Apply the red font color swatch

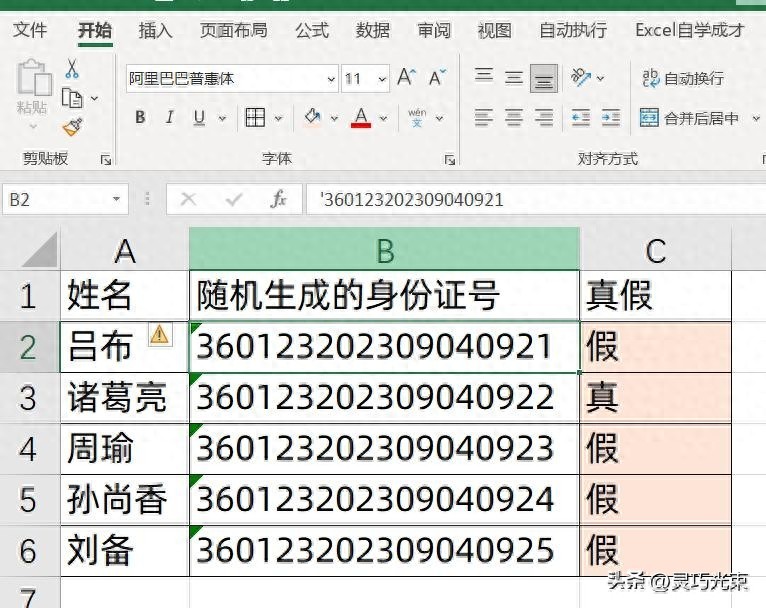click(361, 118)
